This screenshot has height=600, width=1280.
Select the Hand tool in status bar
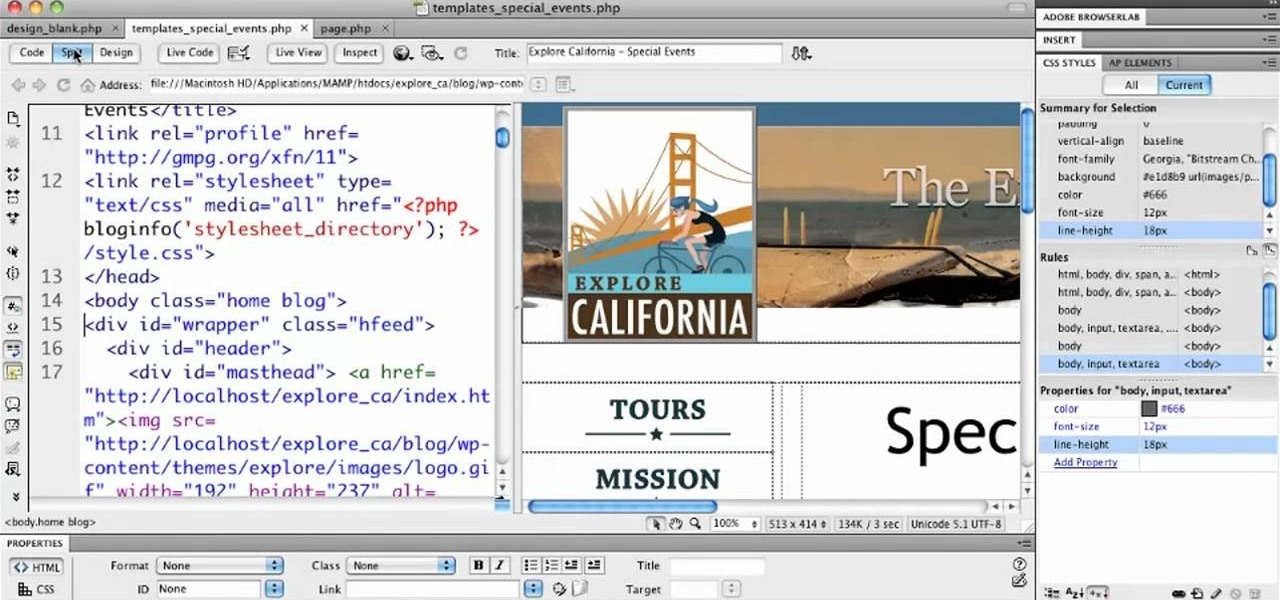coord(676,523)
